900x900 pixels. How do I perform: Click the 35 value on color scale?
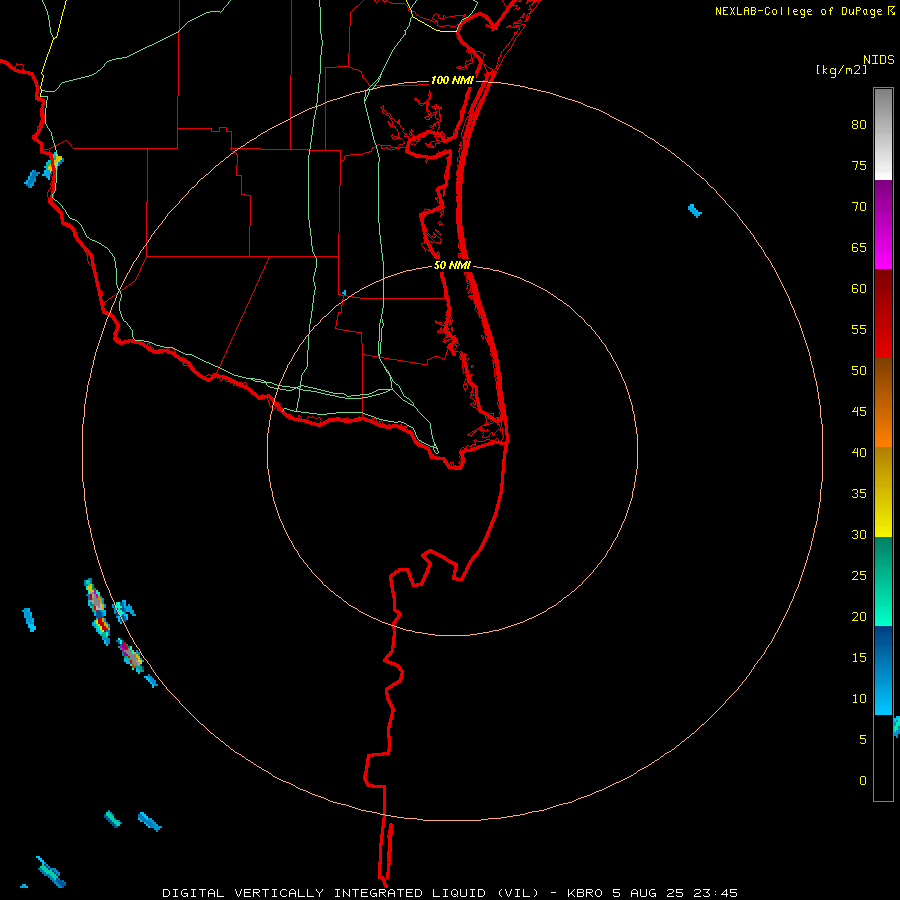(x=859, y=494)
